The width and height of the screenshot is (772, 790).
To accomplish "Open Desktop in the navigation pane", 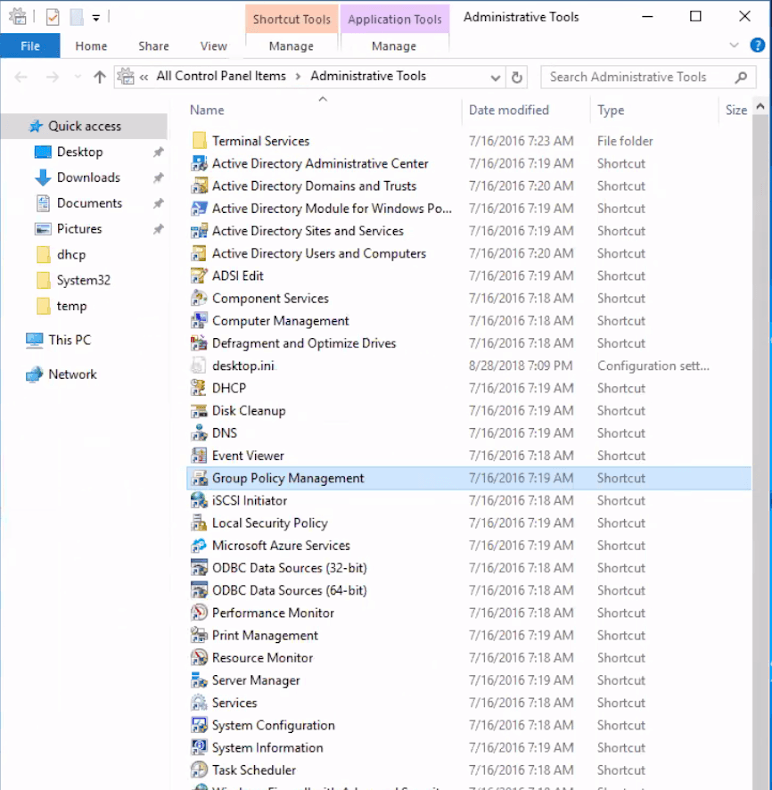I will point(80,152).
